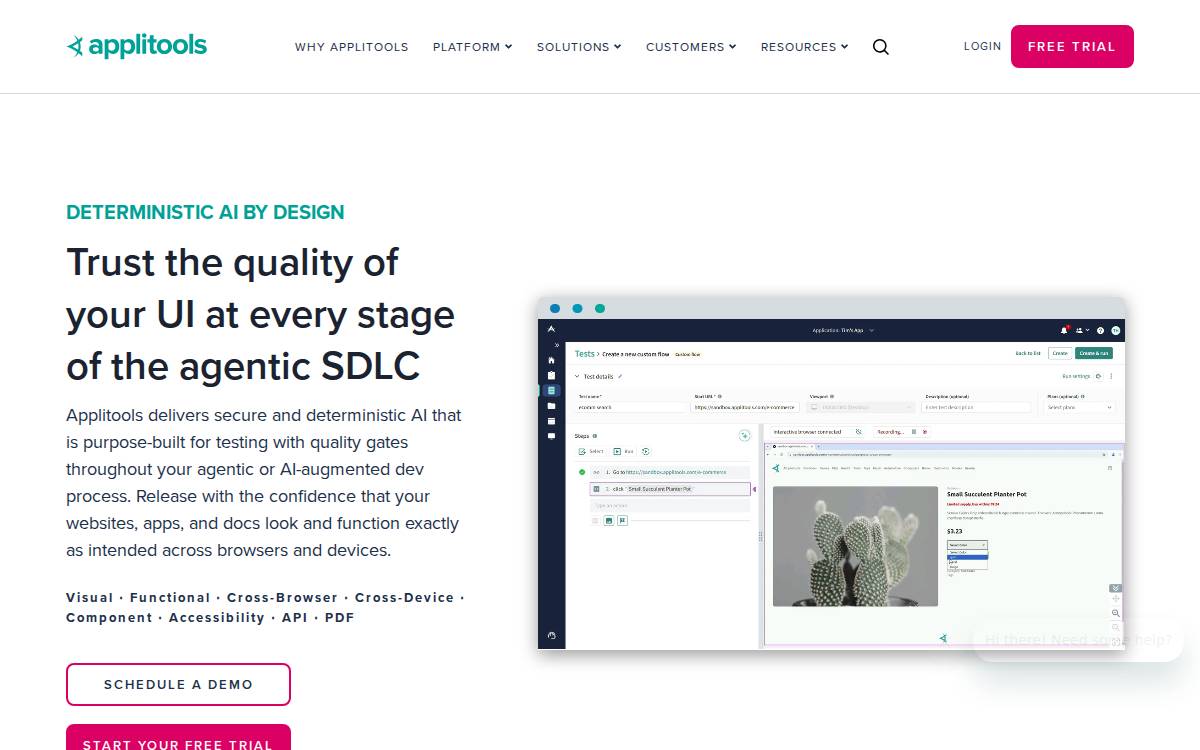This screenshot has height=750, width=1200.
Task: Expand sidebar double-chevron in product screenshot
Action: [x=557, y=345]
